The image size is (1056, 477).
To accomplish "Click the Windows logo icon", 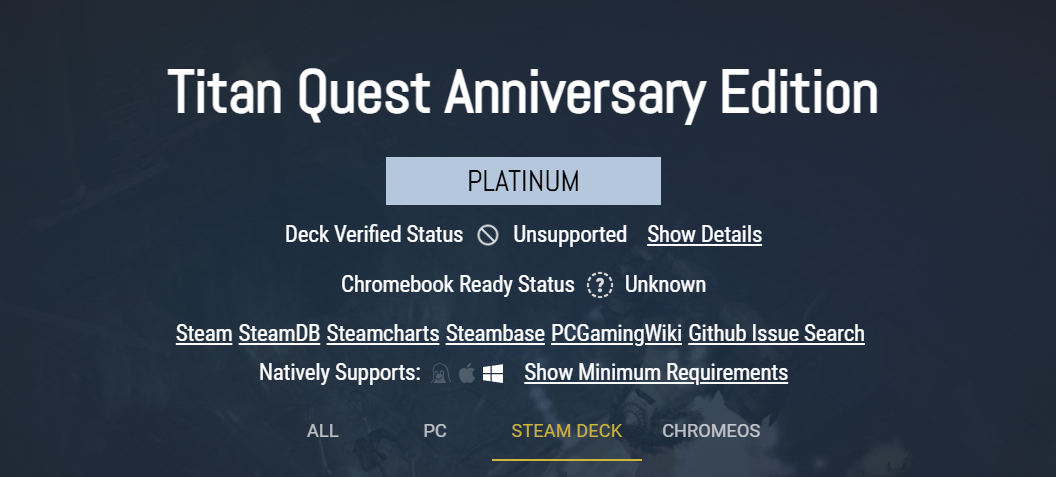I will click(492, 374).
